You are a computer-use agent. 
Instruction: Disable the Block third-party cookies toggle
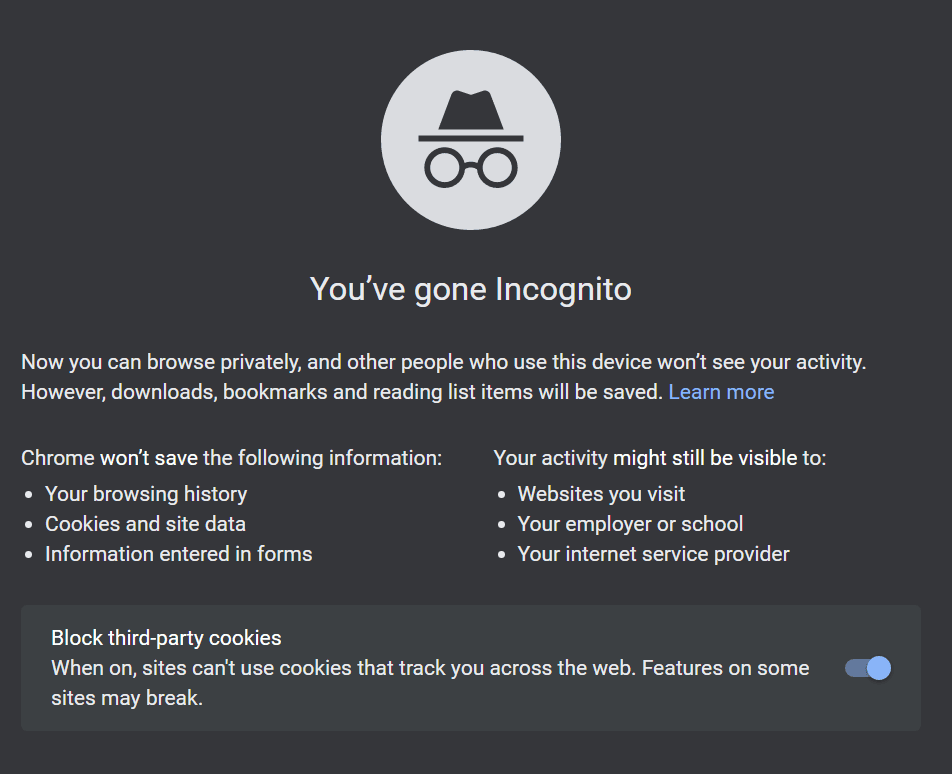pos(867,668)
